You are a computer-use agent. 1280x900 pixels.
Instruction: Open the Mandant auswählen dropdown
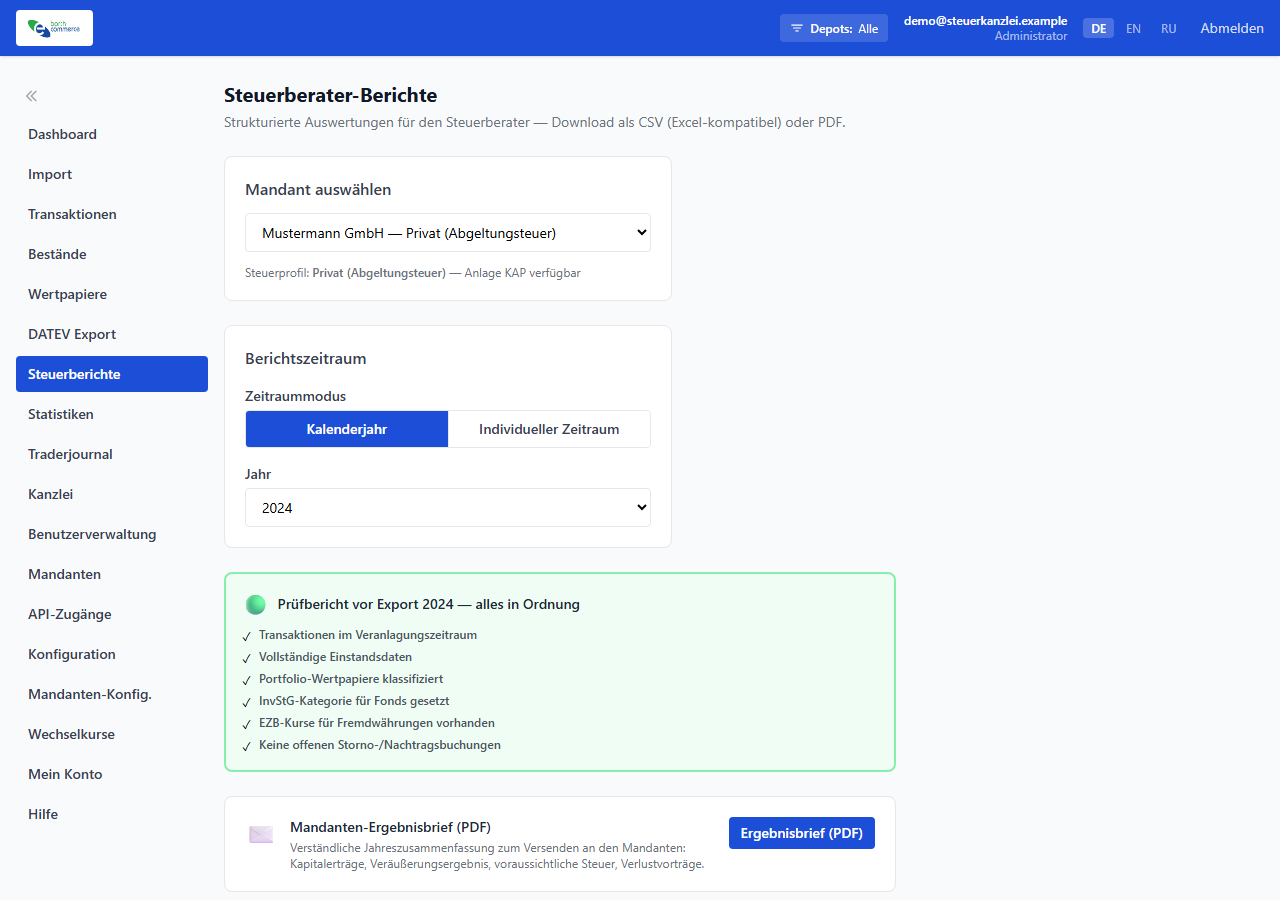pos(448,233)
